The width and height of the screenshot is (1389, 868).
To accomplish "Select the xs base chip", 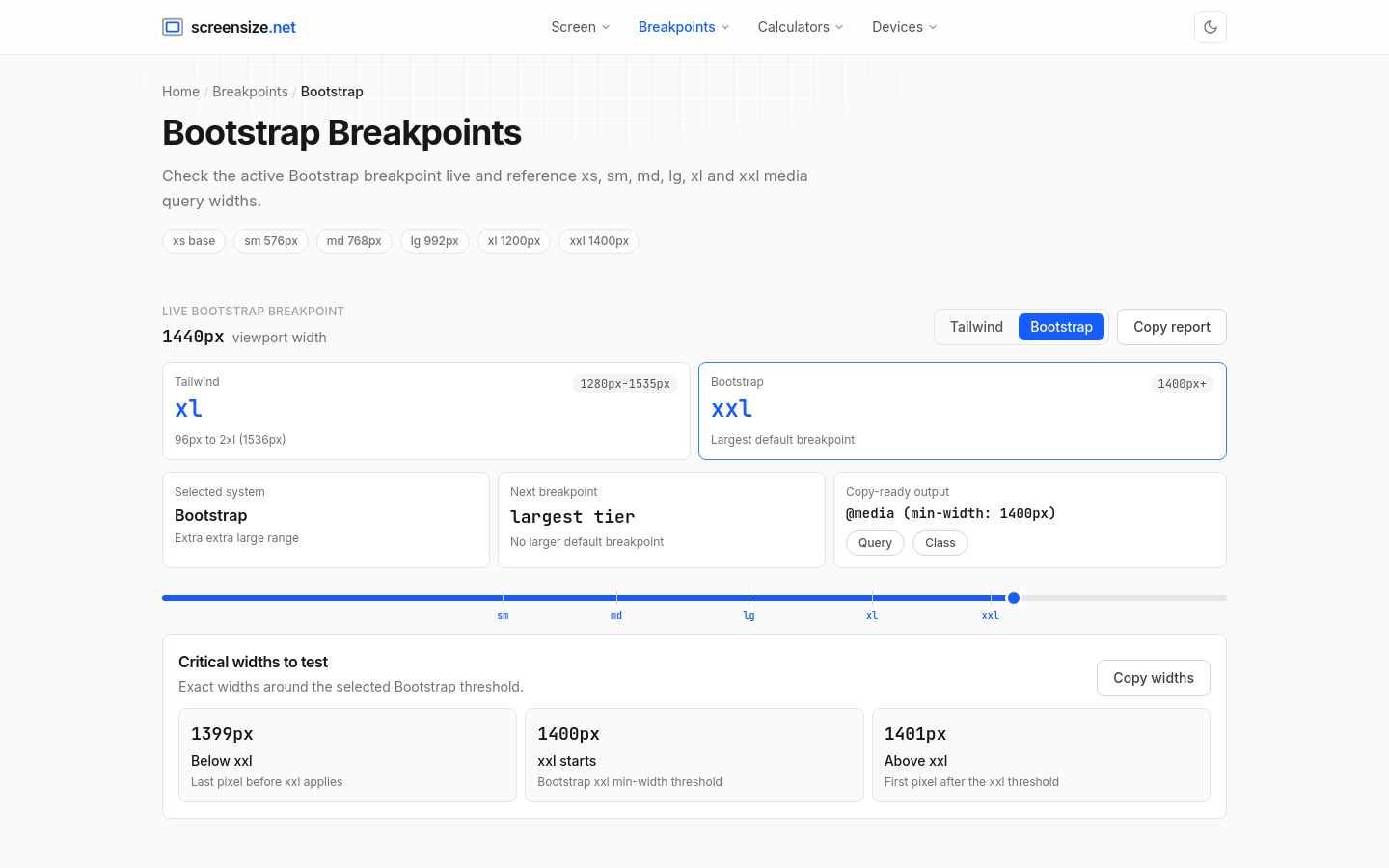I will pyautogui.click(x=194, y=241).
